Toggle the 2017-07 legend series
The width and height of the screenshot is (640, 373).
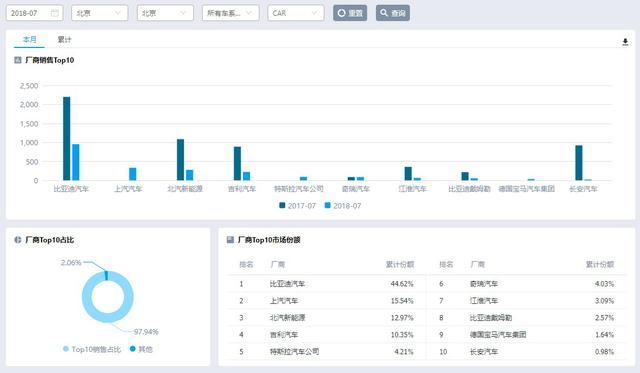[298, 206]
